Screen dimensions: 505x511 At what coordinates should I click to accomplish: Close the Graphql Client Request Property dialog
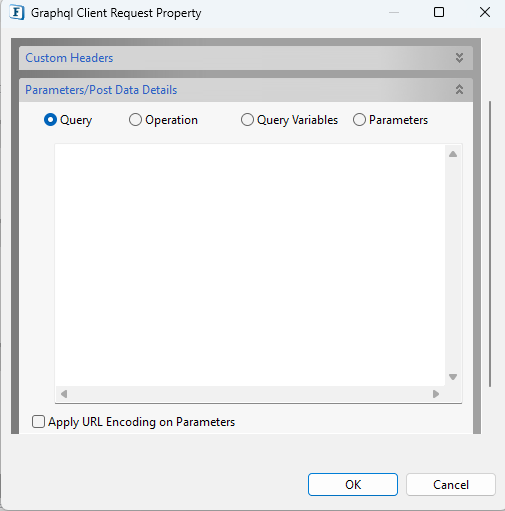(485, 12)
